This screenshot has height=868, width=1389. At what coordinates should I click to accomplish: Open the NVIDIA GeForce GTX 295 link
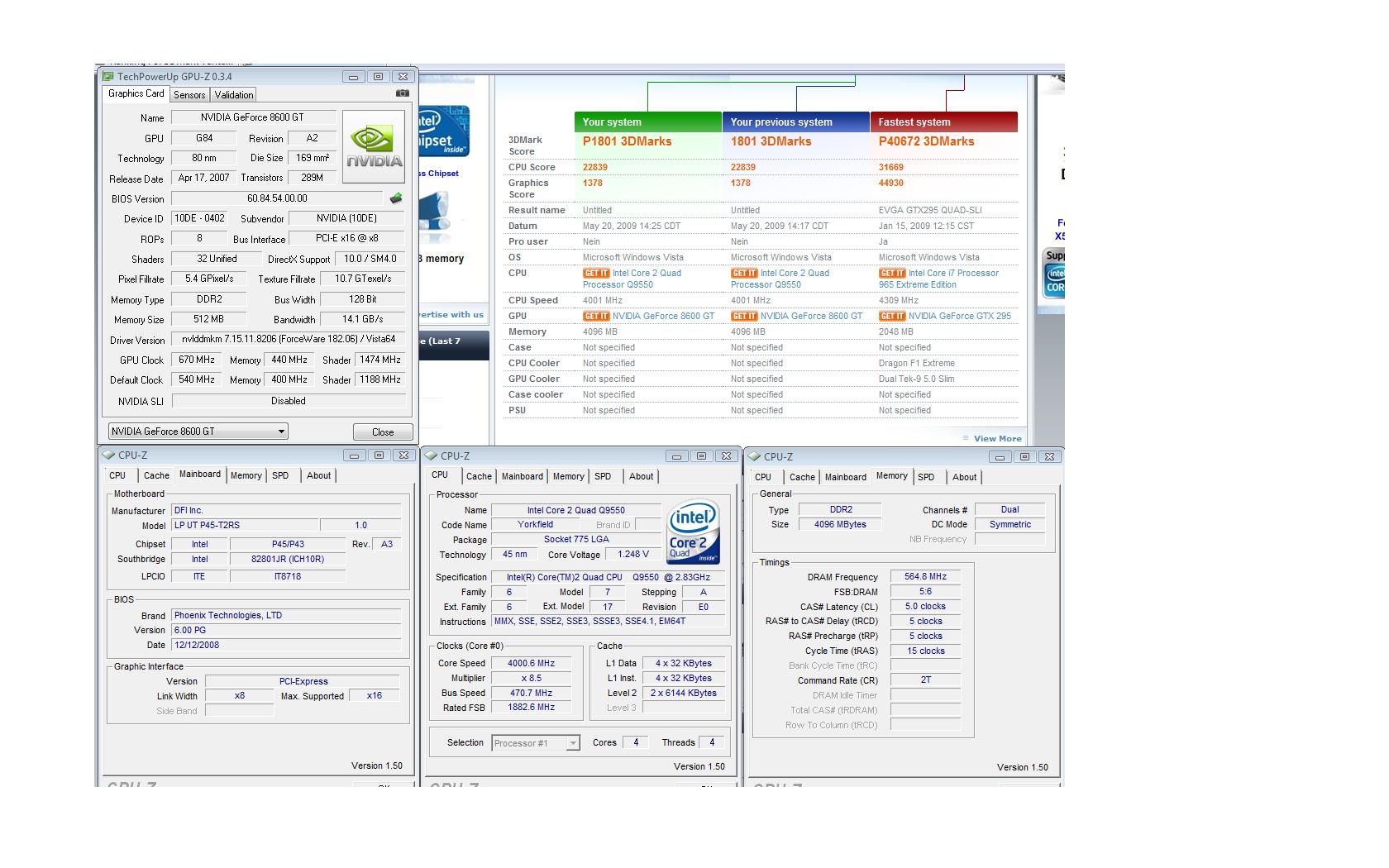(959, 316)
